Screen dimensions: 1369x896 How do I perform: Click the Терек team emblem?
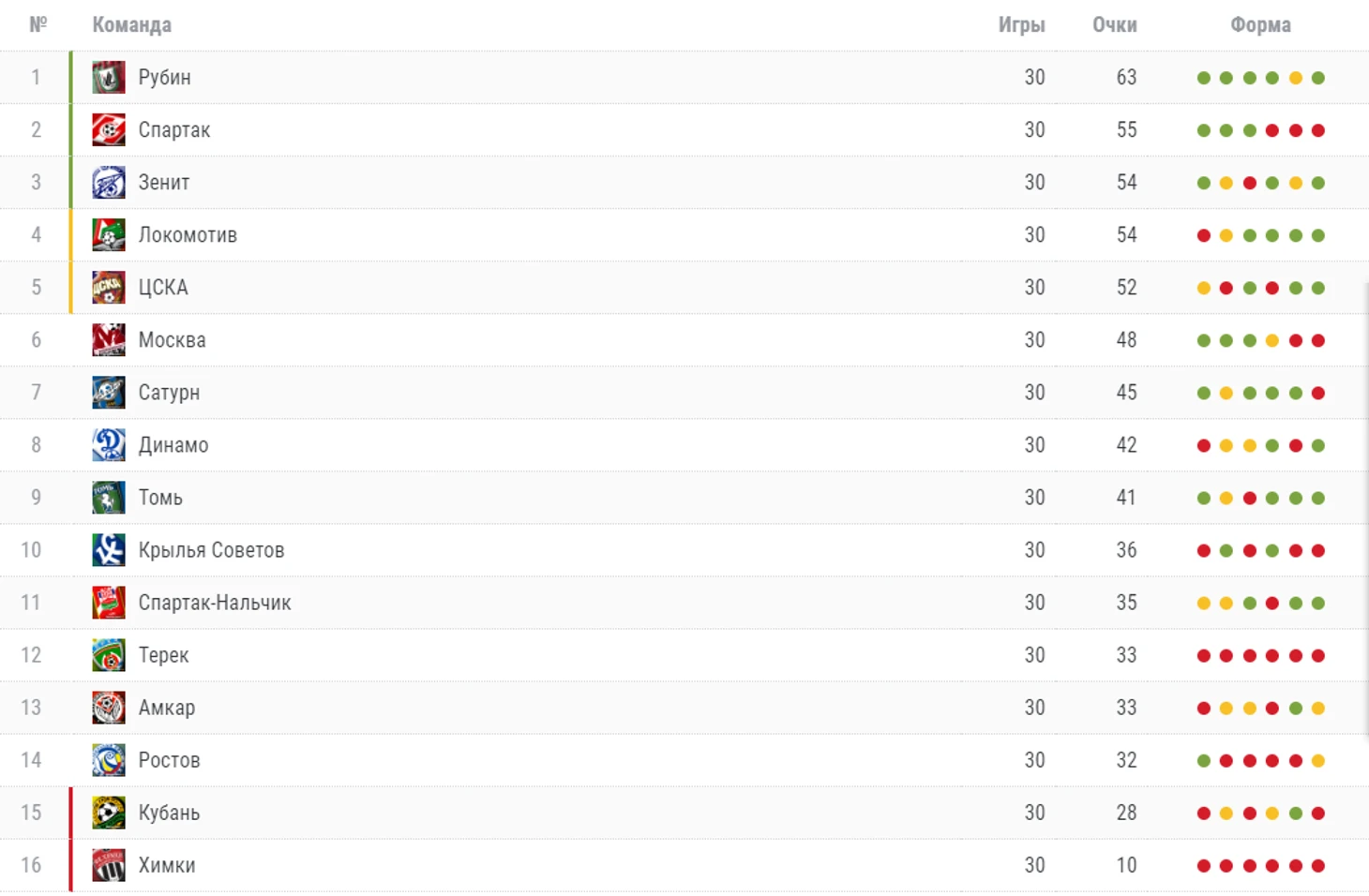point(109,655)
